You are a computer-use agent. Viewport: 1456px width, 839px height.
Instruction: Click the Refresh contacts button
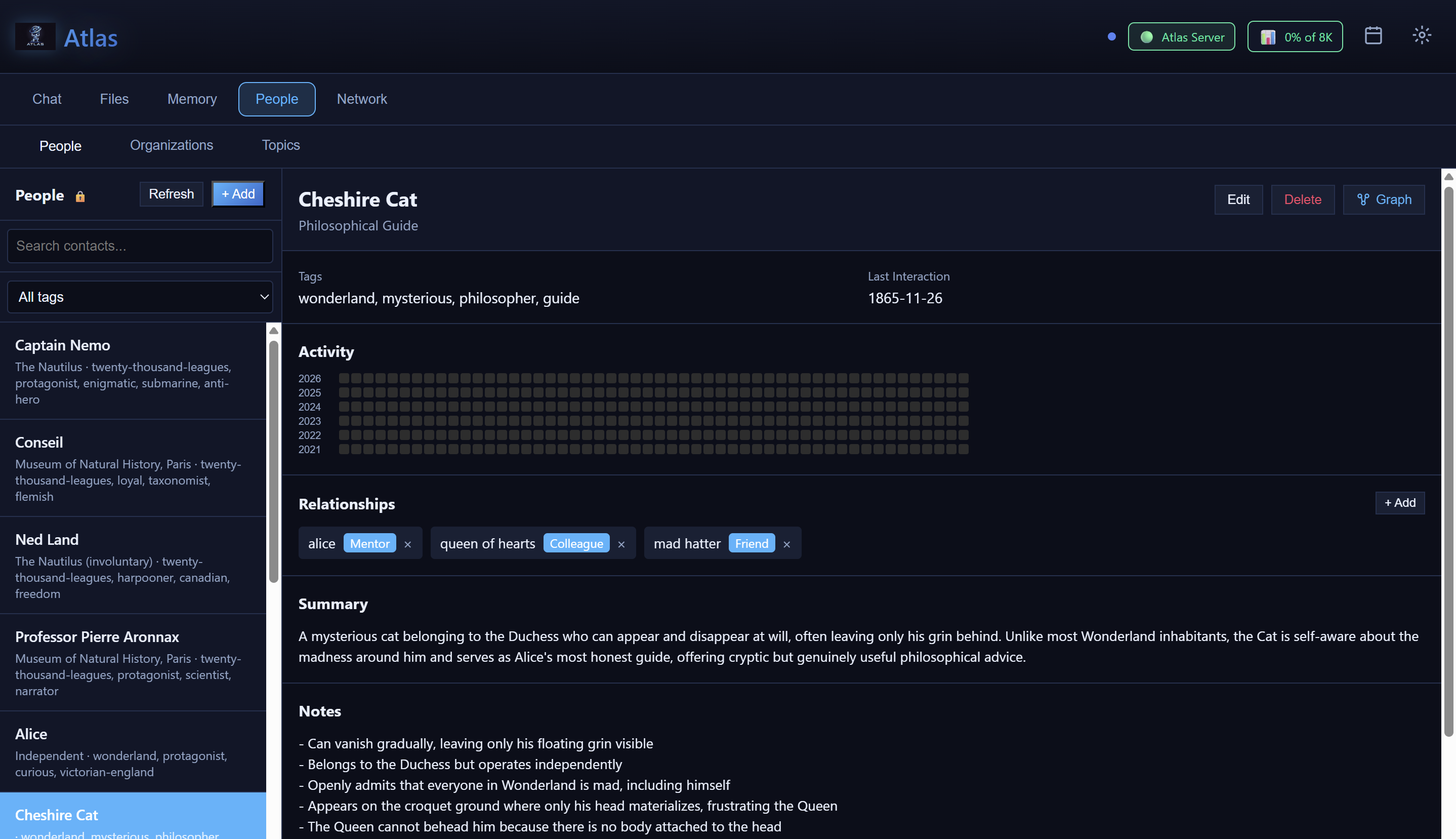pos(171,194)
